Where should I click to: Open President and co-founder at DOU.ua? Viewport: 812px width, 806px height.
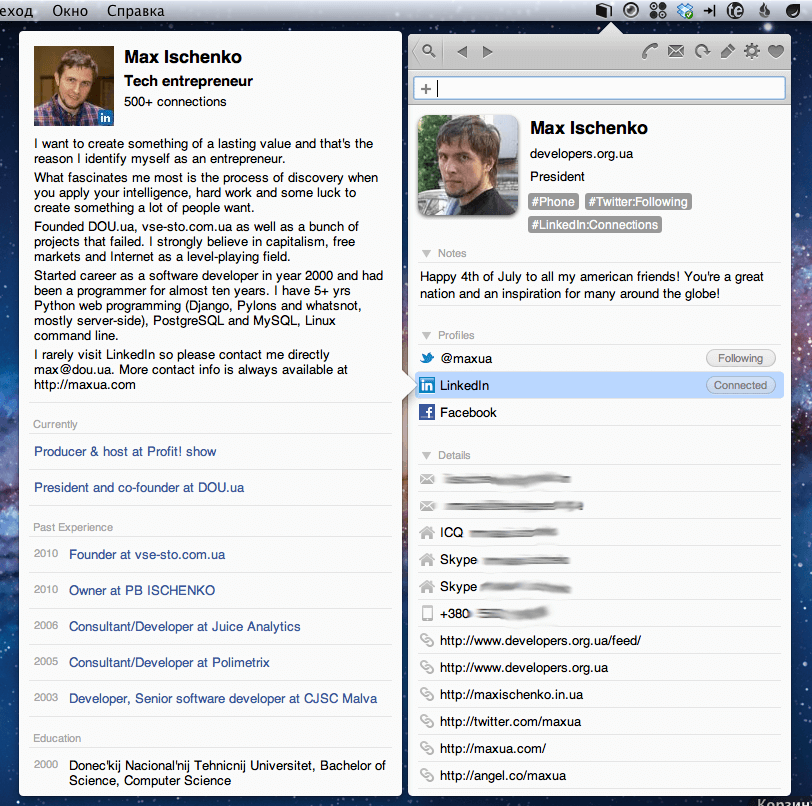point(139,487)
